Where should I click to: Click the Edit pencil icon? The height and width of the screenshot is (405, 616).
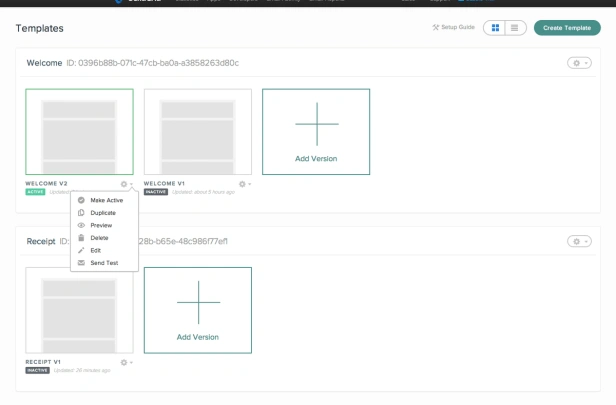(81, 250)
